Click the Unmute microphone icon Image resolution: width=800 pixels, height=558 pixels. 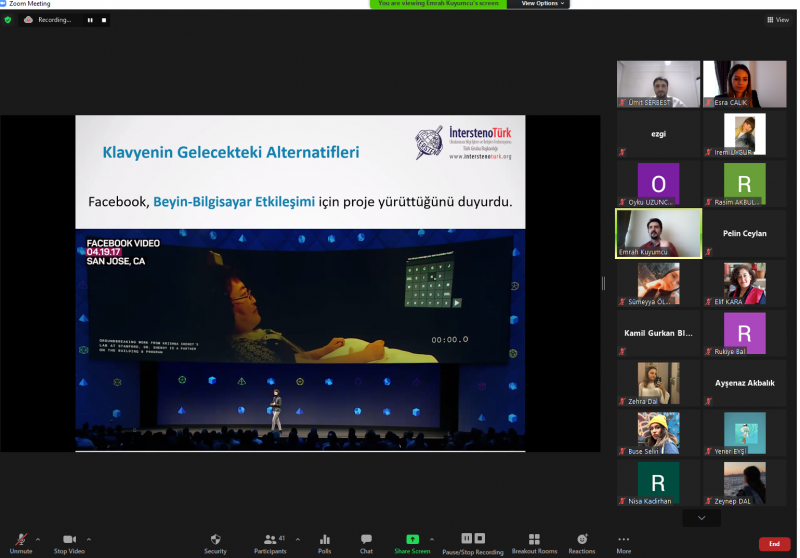point(21,539)
